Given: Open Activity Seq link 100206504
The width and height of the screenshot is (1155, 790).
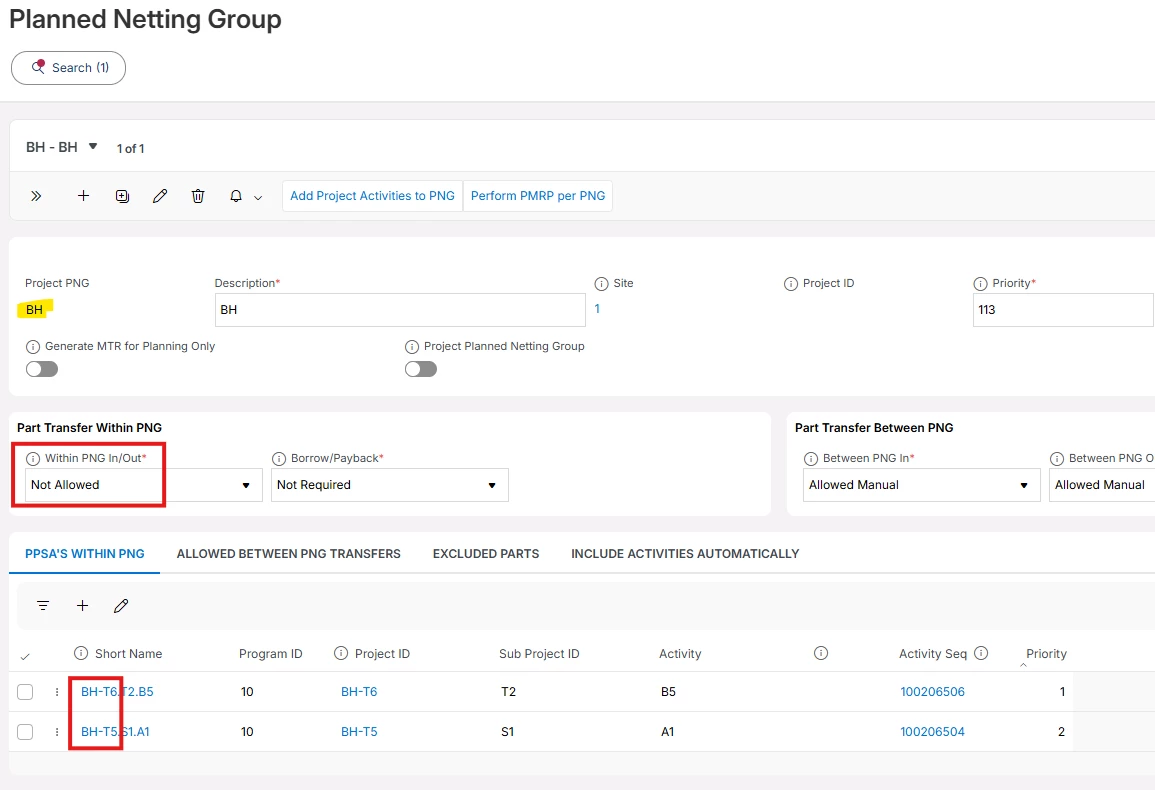Looking at the screenshot, I should tap(933, 732).
